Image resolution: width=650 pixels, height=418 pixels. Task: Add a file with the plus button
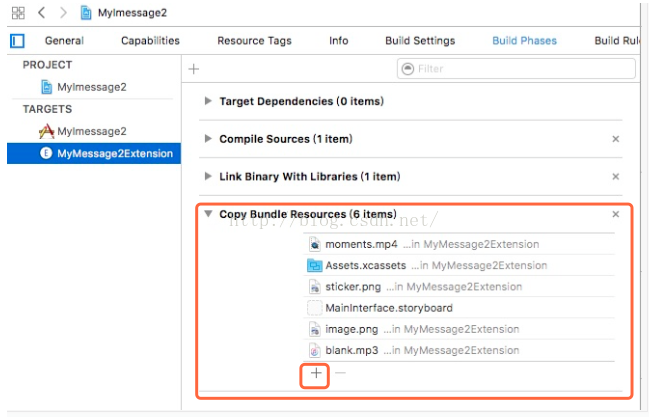point(316,372)
